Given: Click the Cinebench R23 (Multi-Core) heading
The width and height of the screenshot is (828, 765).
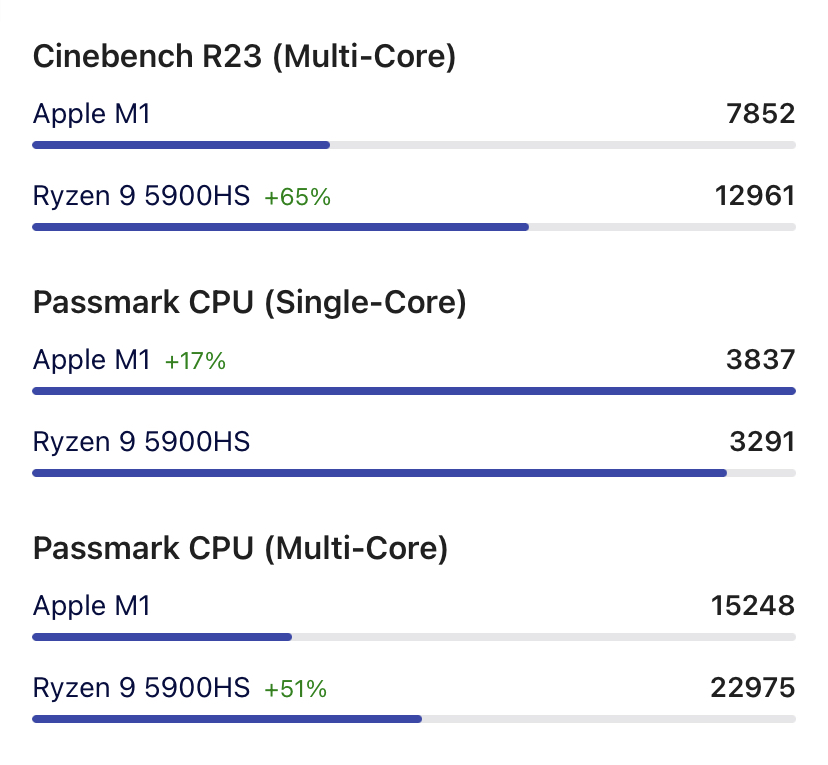Looking at the screenshot, I should (x=244, y=57).
